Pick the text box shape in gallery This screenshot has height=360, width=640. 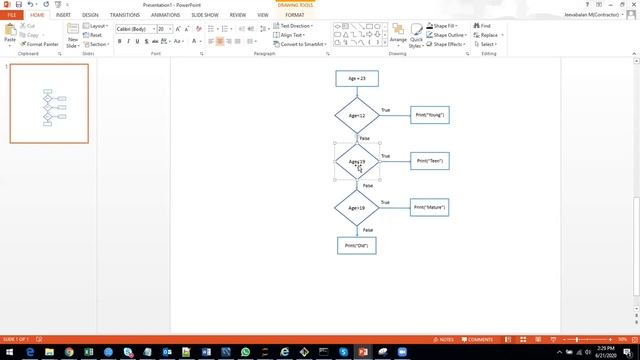pyautogui.click(x=345, y=26)
